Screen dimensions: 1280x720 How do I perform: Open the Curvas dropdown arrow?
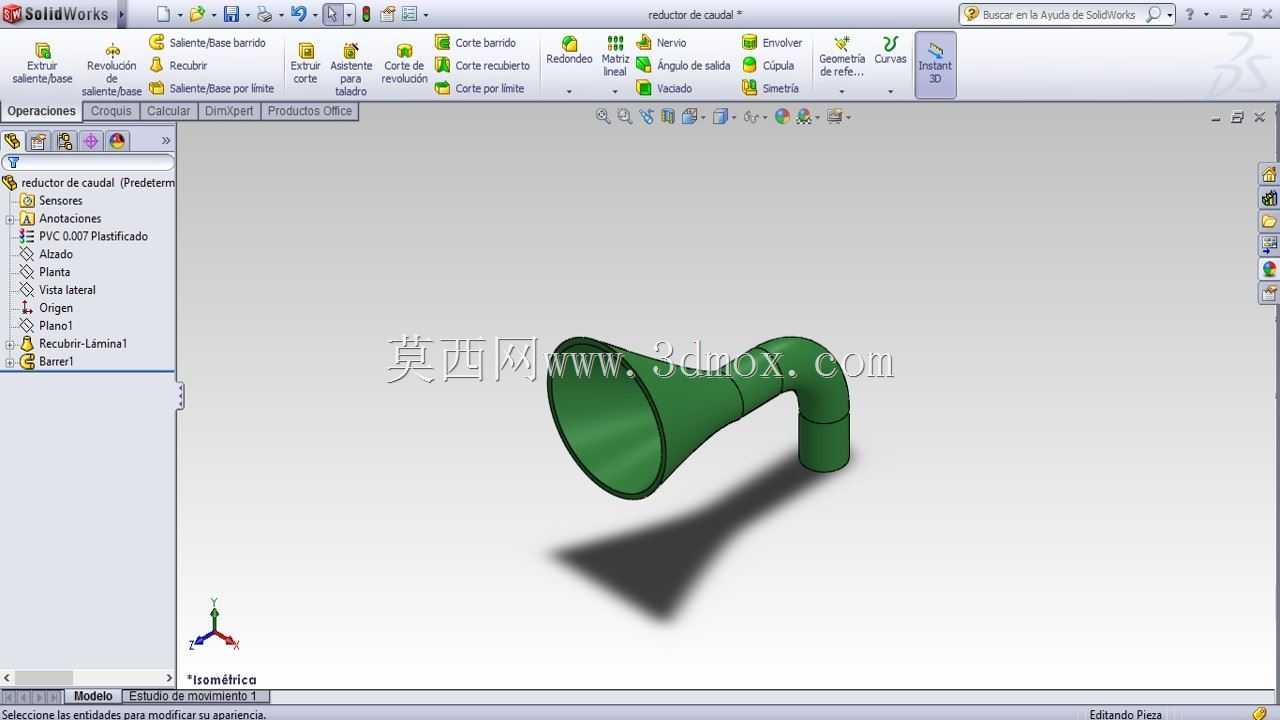890,91
